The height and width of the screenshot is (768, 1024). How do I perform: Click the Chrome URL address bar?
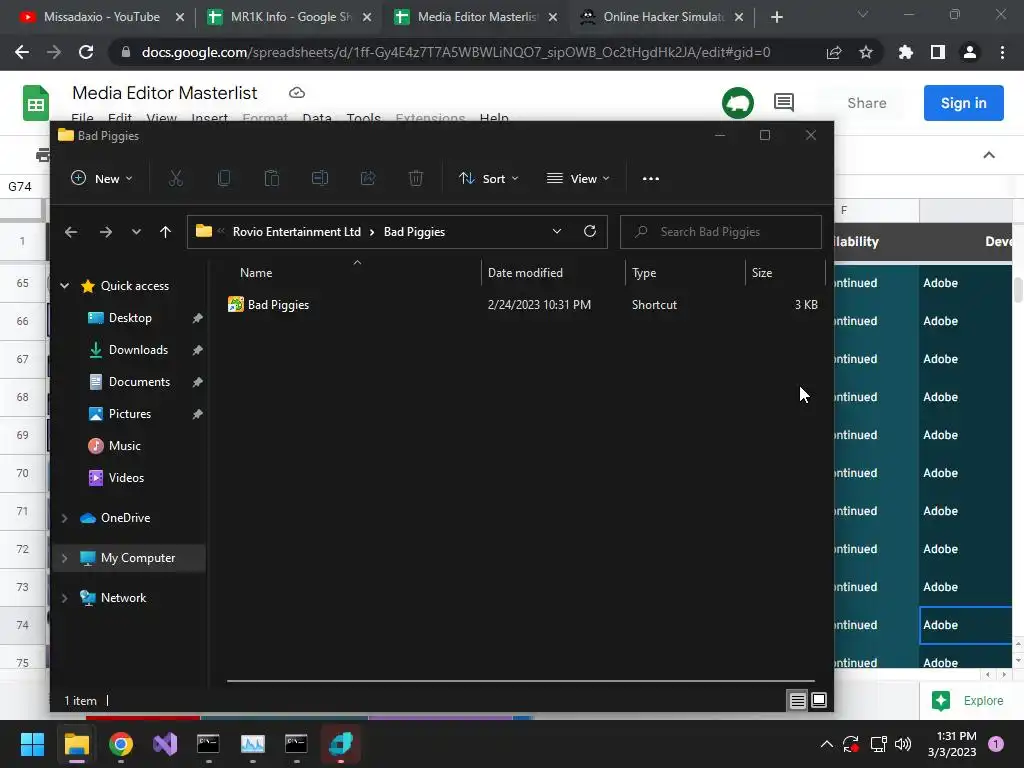(x=456, y=52)
